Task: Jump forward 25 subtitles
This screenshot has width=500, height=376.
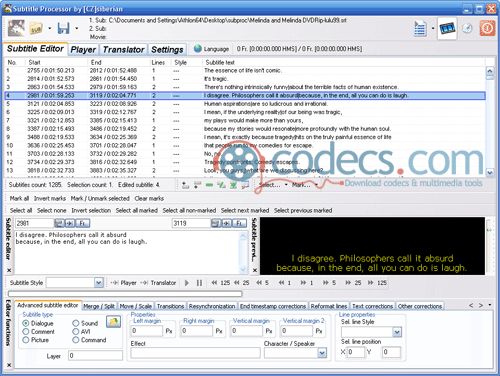Action: click(x=353, y=283)
